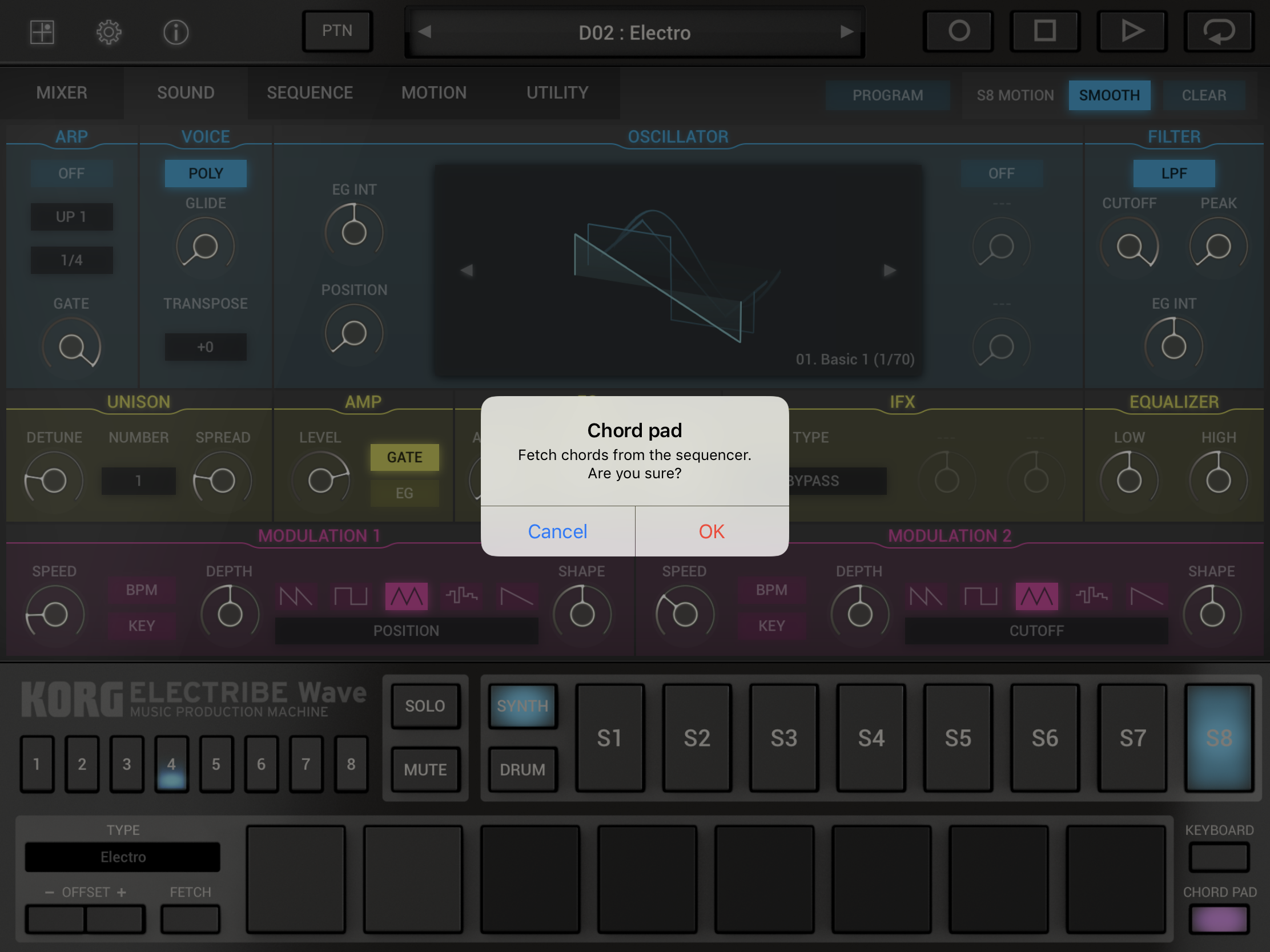Click OK in Chord pad dialog

[x=712, y=531]
